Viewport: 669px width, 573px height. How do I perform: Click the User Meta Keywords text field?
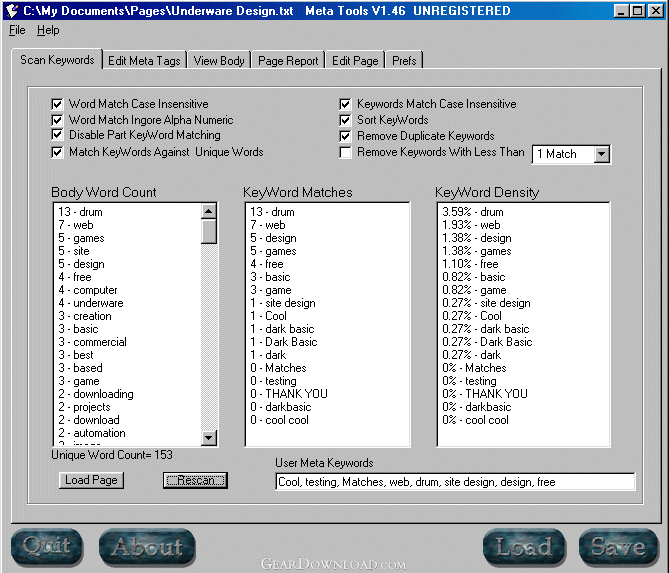tap(455, 482)
